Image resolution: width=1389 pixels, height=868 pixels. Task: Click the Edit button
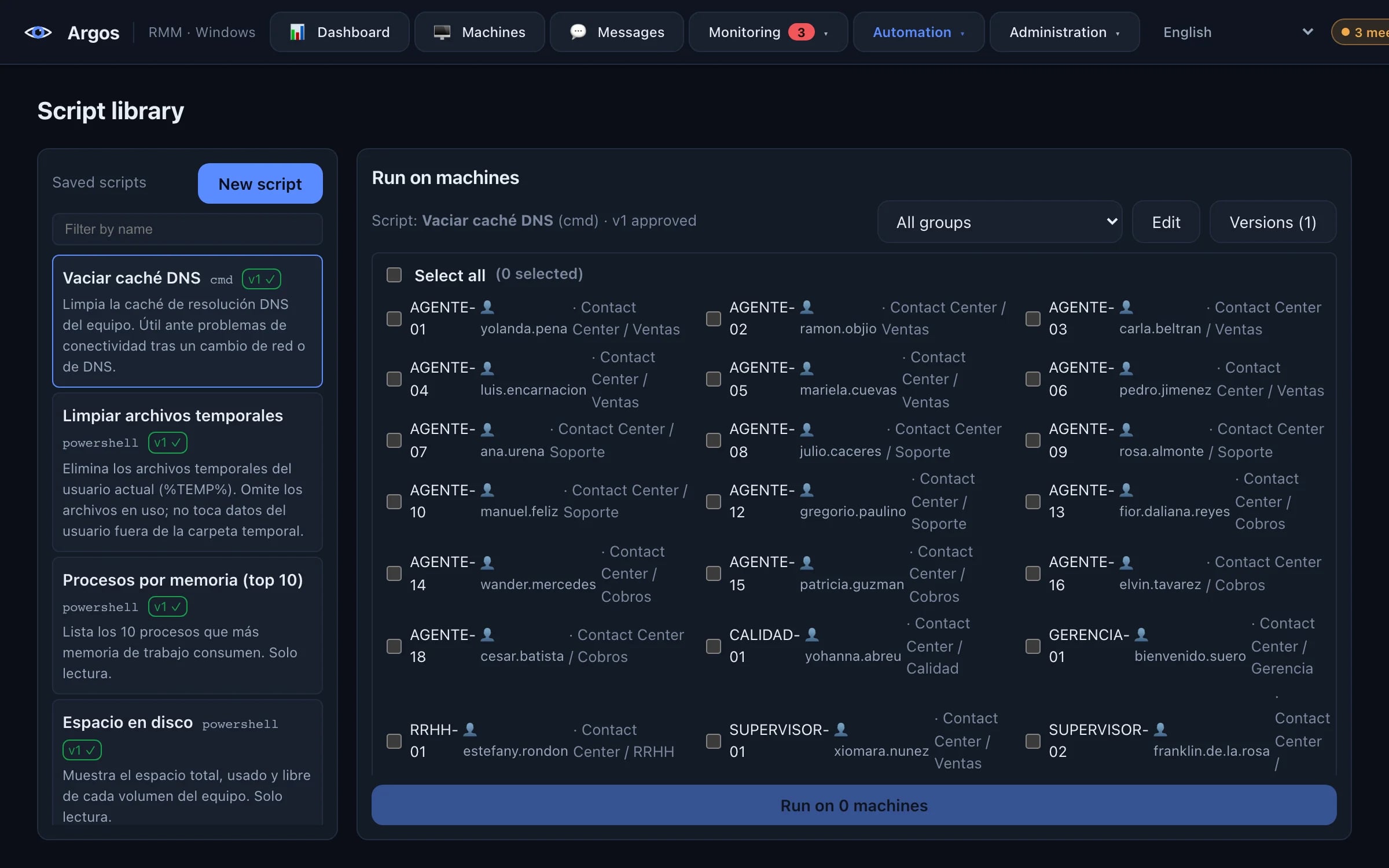1166,222
